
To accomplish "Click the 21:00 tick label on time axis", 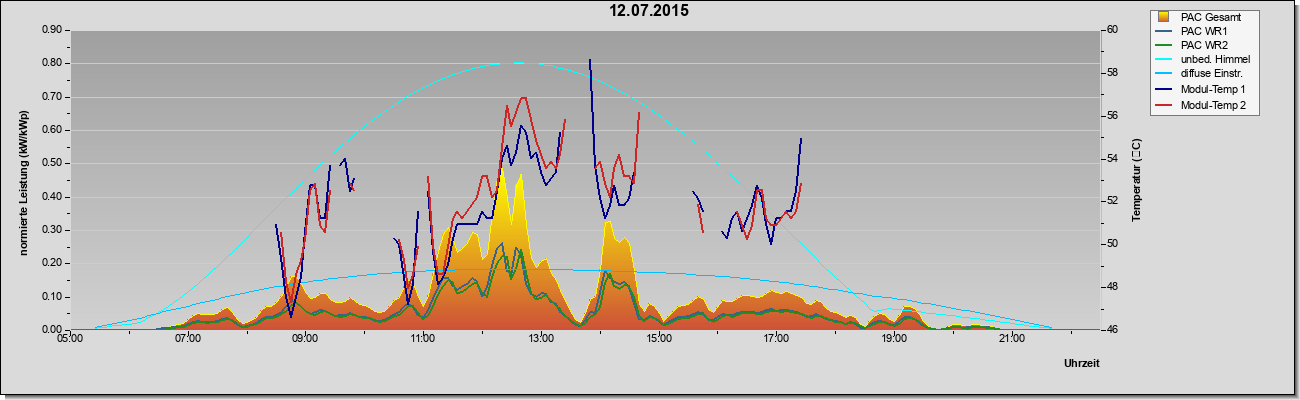I will 1011,340.
